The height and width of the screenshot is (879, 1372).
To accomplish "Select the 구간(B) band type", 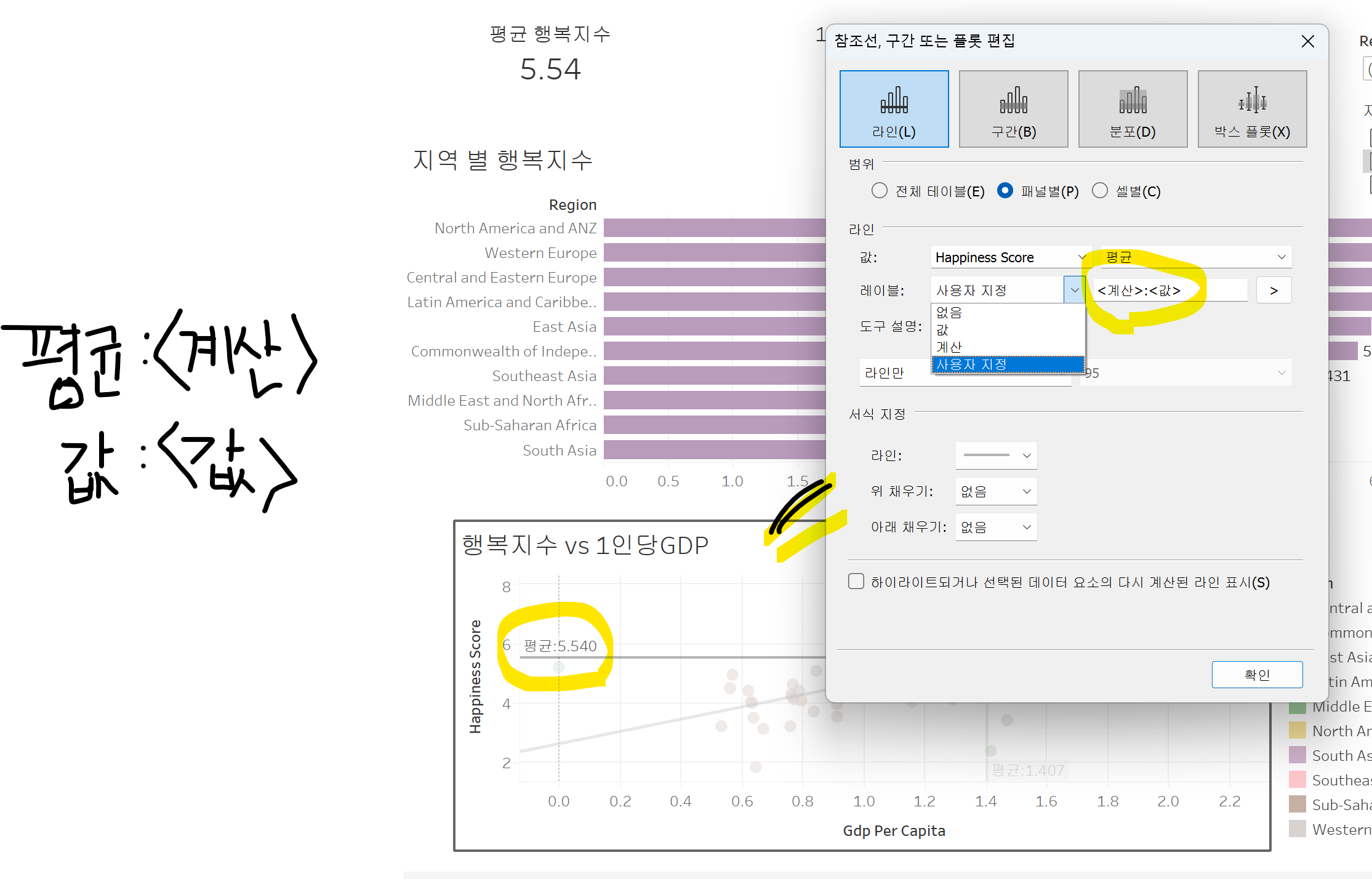I will click(x=1013, y=109).
